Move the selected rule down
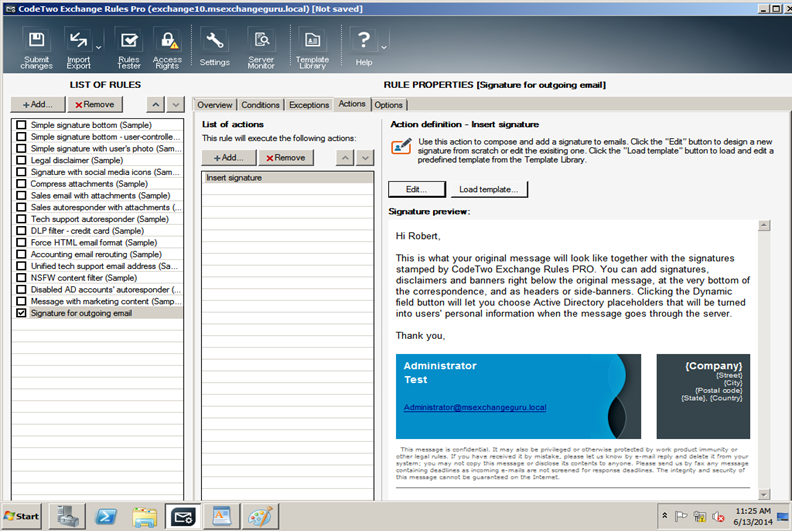The image size is (792, 531). point(175,105)
